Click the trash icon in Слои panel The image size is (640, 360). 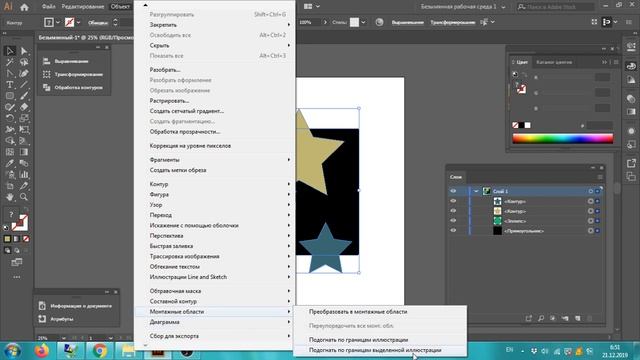(x=589, y=318)
